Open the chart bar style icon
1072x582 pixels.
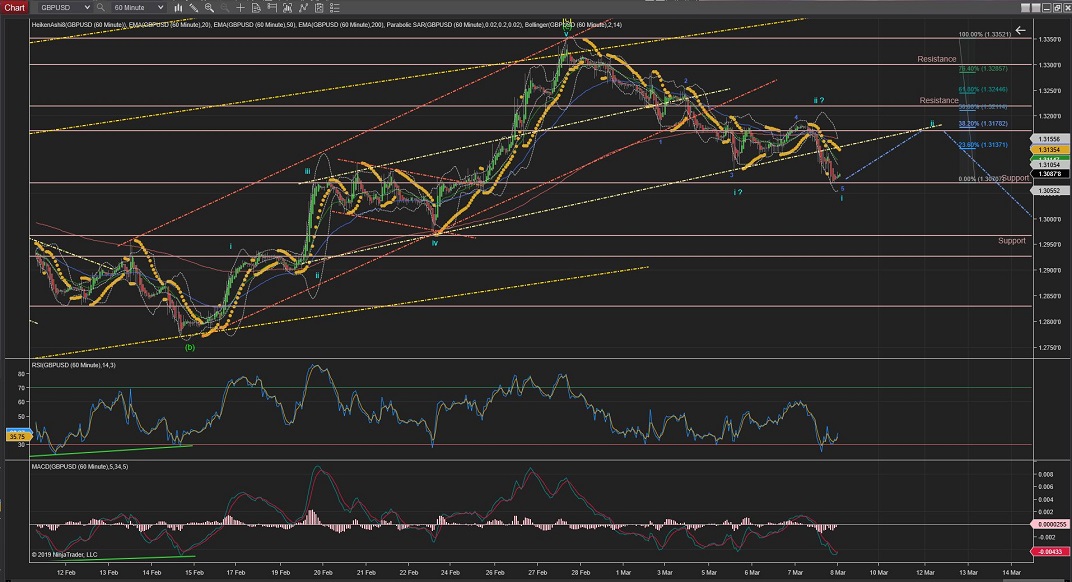click(x=179, y=7)
